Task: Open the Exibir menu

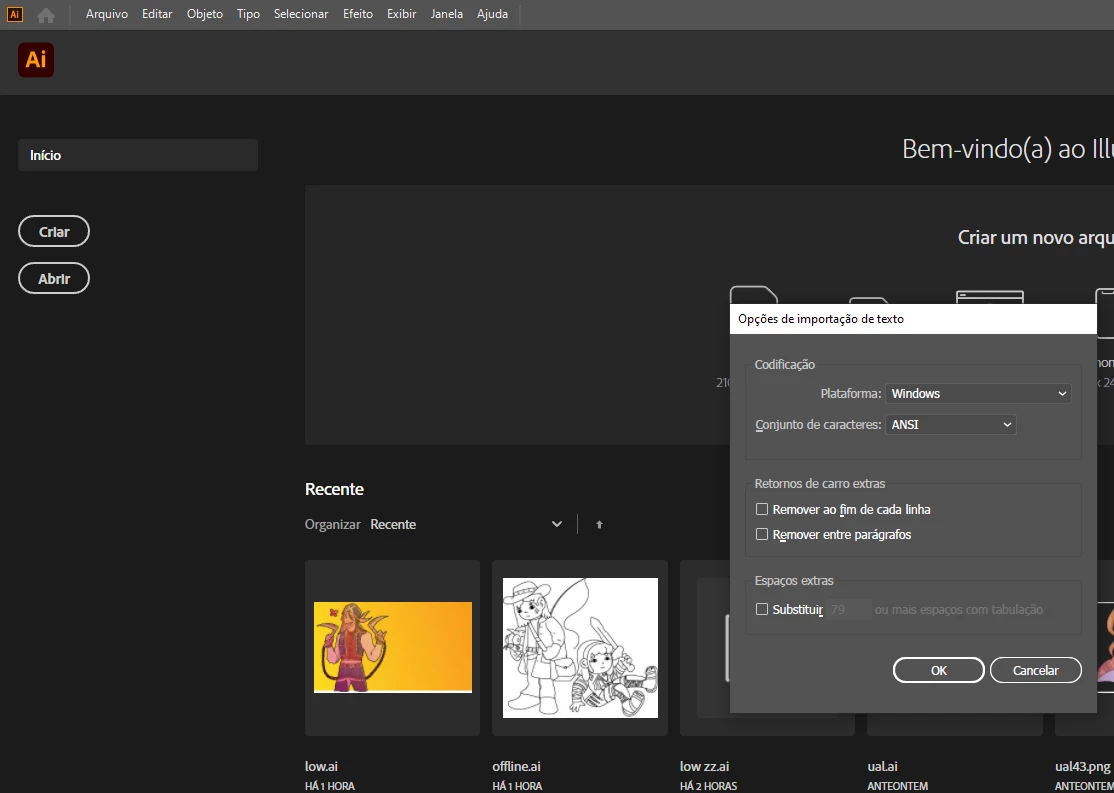Action: pyautogui.click(x=401, y=14)
